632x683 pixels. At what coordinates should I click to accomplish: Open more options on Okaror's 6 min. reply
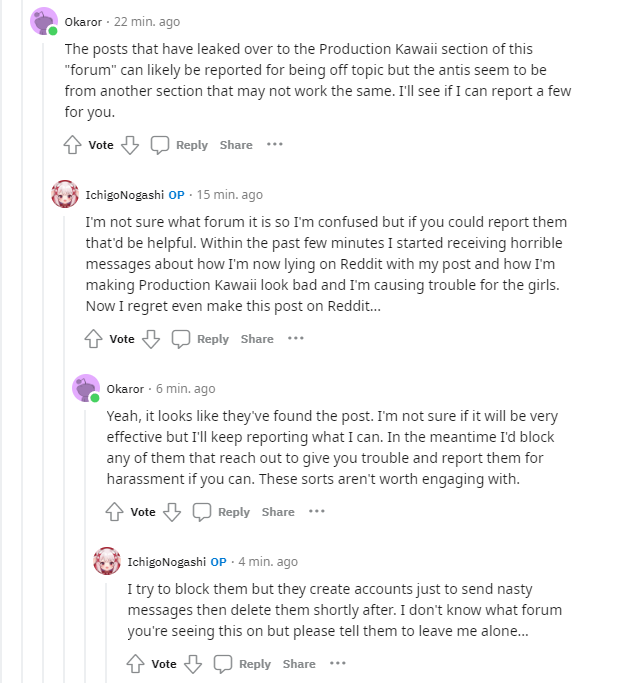(317, 512)
